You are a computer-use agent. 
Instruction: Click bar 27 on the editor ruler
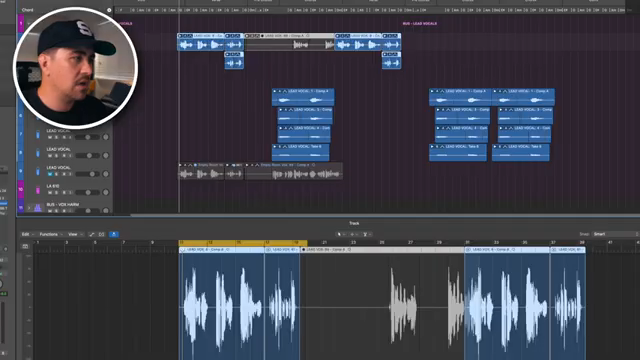click(410, 242)
